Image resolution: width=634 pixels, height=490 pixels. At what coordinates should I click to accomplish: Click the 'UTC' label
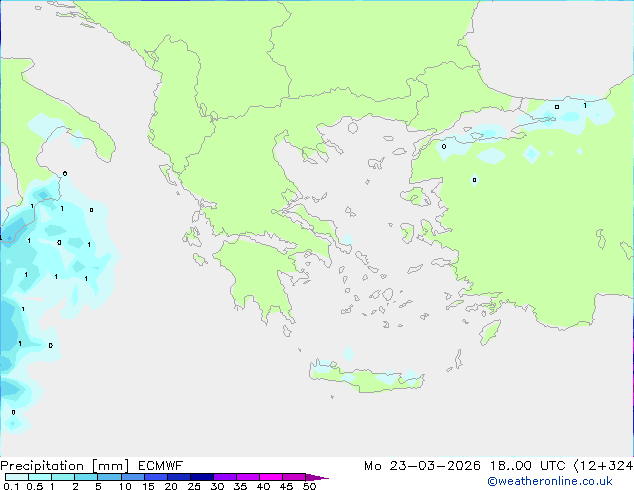[x=553, y=466]
